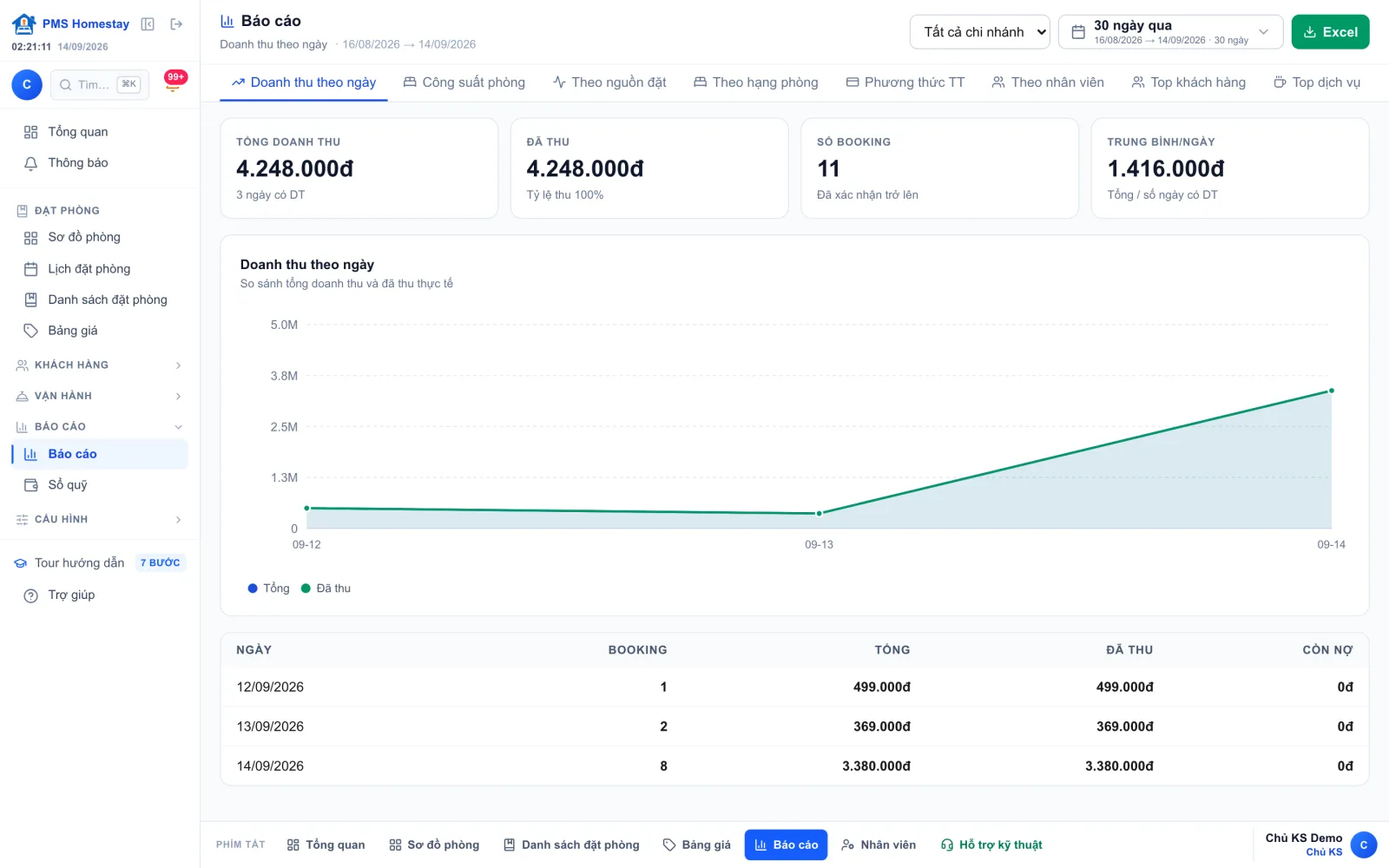Click the sidebar collapse icon
Image resolution: width=1389 pixels, height=868 pixels.
coord(148,24)
